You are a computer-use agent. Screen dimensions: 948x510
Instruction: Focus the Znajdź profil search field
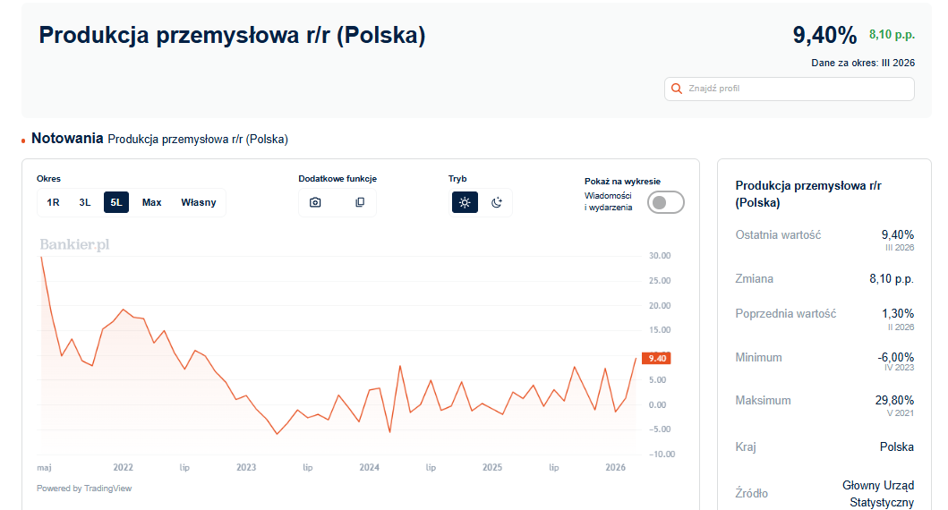(x=789, y=89)
